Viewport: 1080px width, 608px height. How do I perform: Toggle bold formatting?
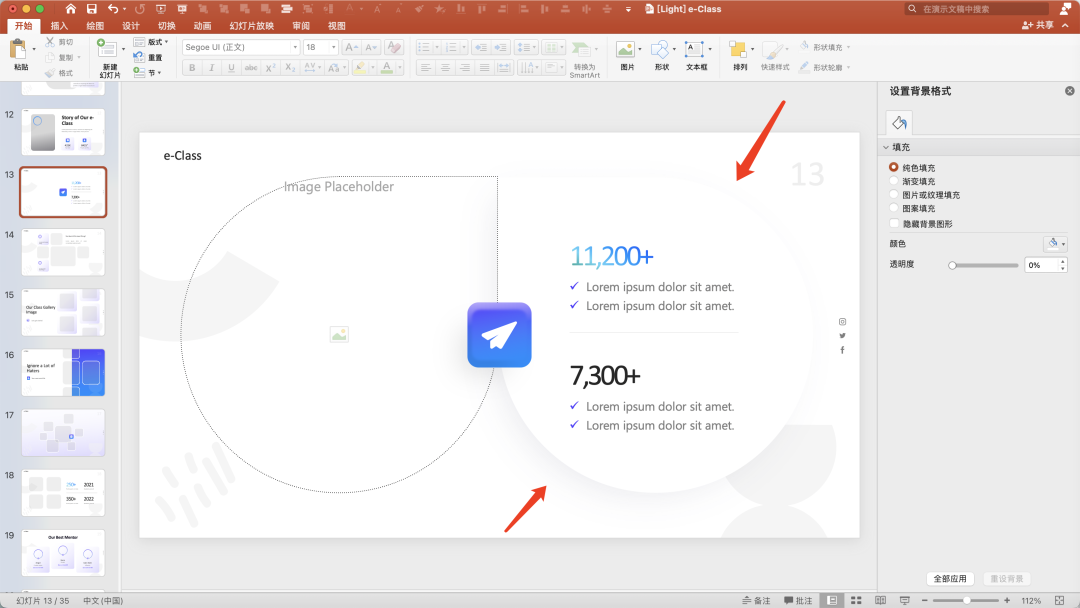coord(192,67)
